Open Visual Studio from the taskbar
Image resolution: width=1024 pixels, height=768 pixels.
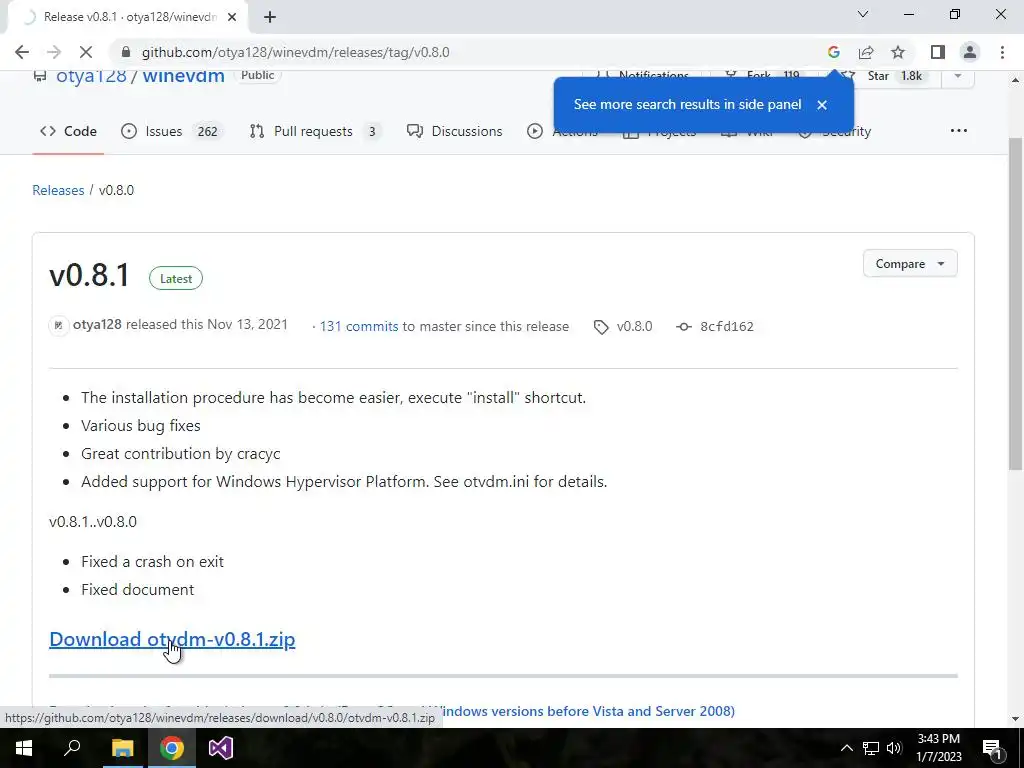click(x=221, y=748)
